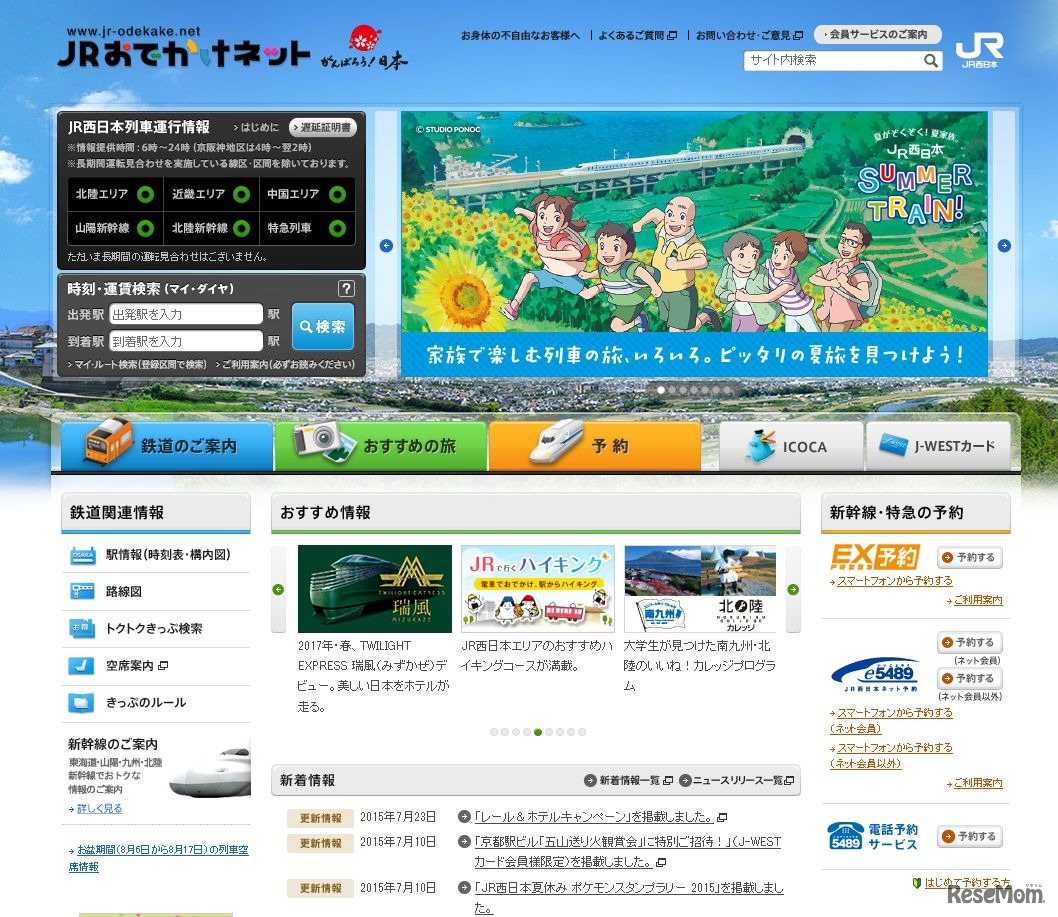Open ポケモンスタンプラリー2015 news link
Viewport: 1058px width, 917px height.
(629, 897)
